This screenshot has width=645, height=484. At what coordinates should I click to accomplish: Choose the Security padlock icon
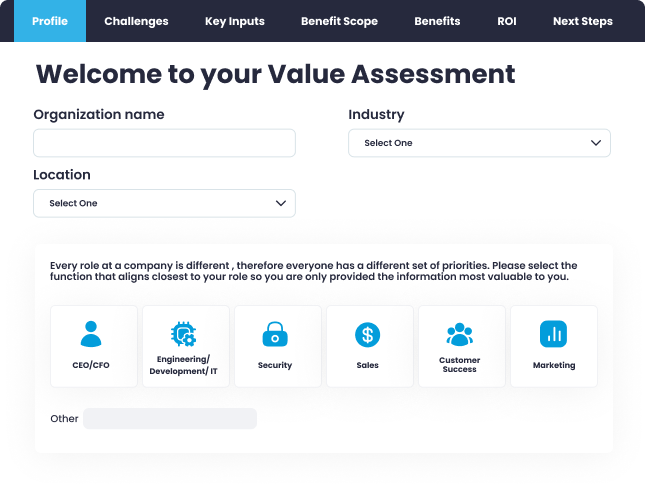point(275,334)
